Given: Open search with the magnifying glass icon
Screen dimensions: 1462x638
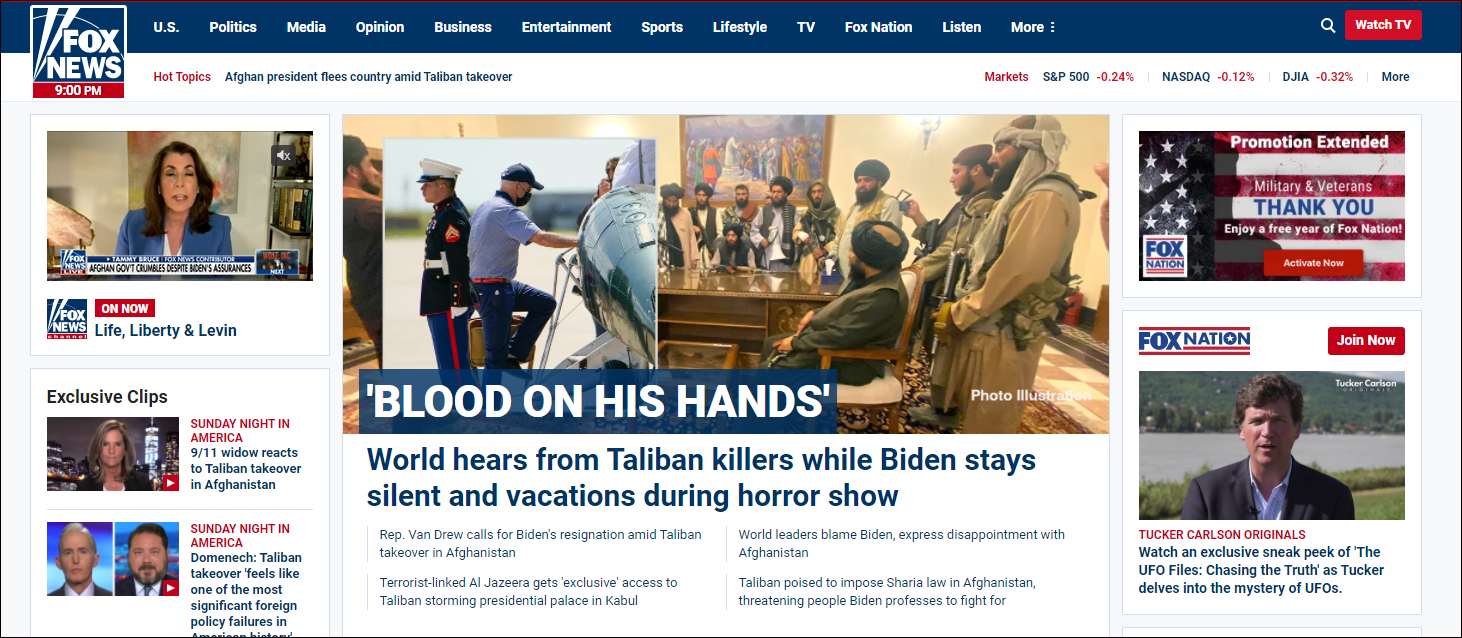Looking at the screenshot, I should point(1328,26).
